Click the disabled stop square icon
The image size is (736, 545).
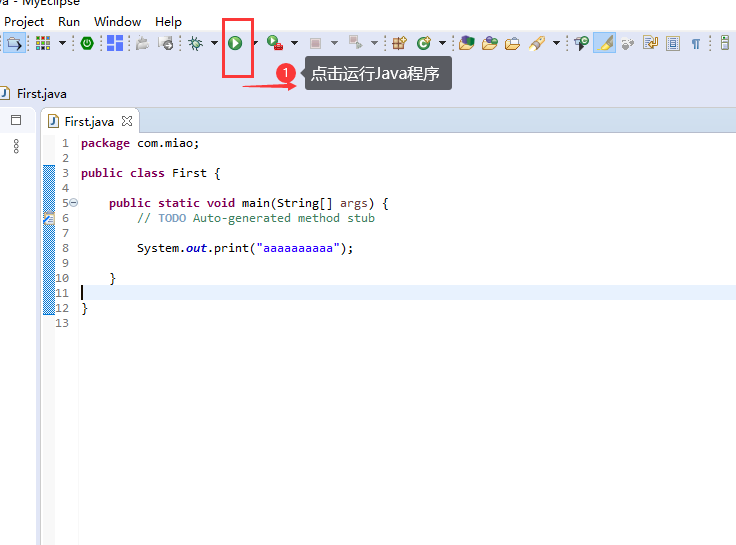click(315, 44)
